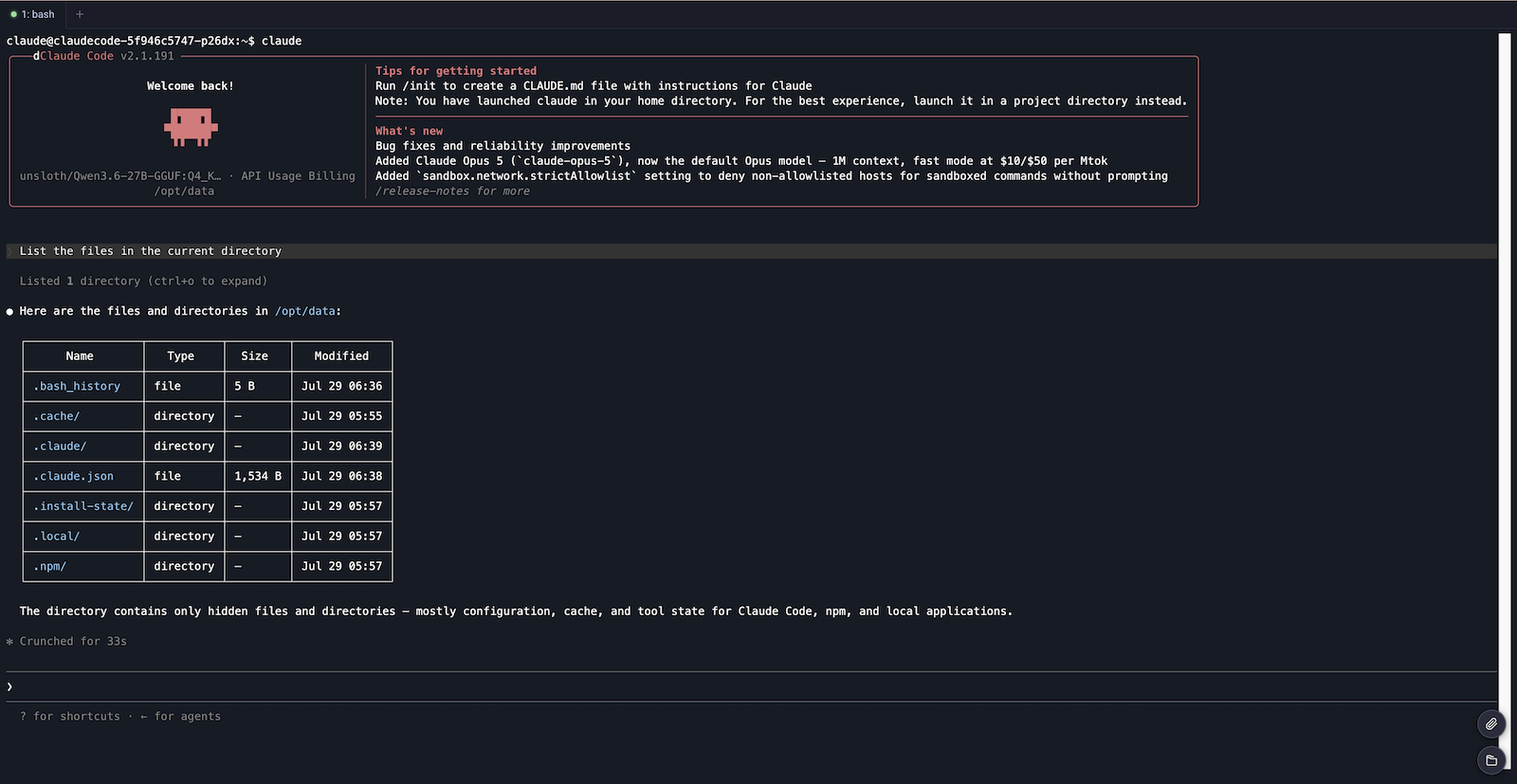Click 'Listed 1 directory (ctrl+o to expand)'
The height and width of the screenshot is (784, 1517).
(143, 281)
